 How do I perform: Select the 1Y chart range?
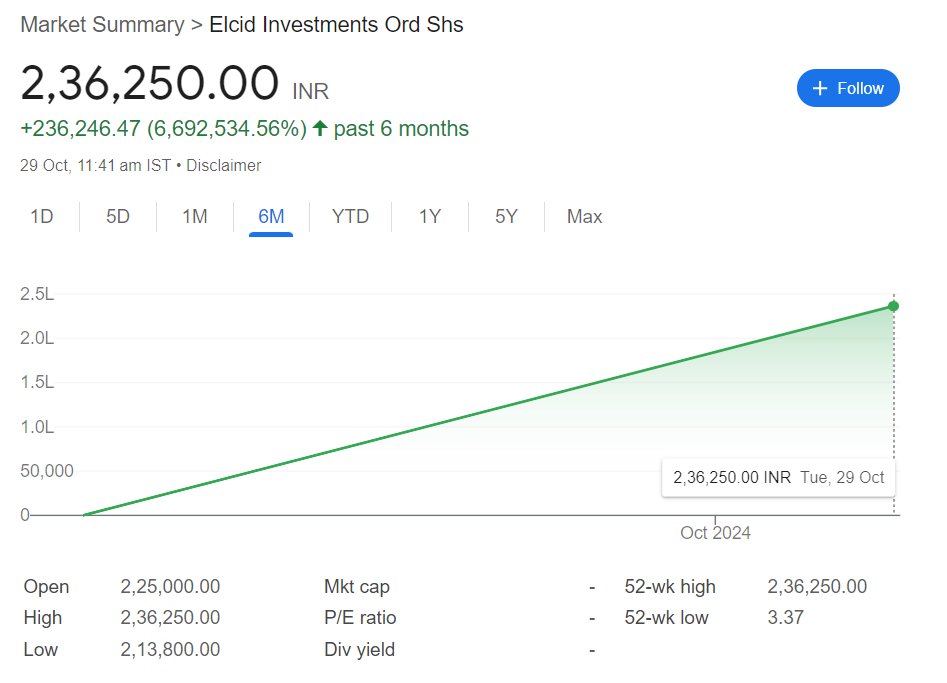coord(429,216)
